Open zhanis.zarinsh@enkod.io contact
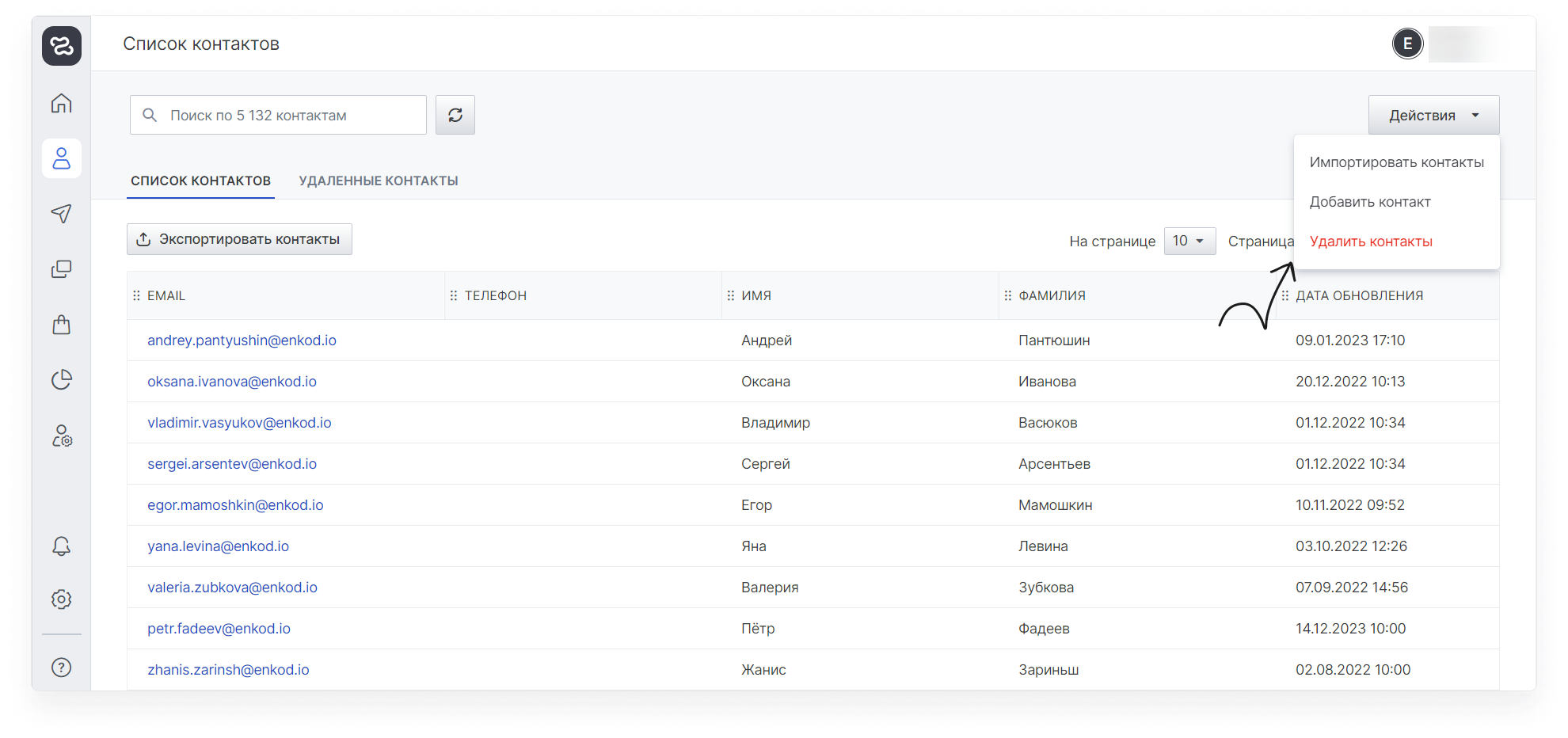The width and height of the screenshot is (1568, 738). 228,670
